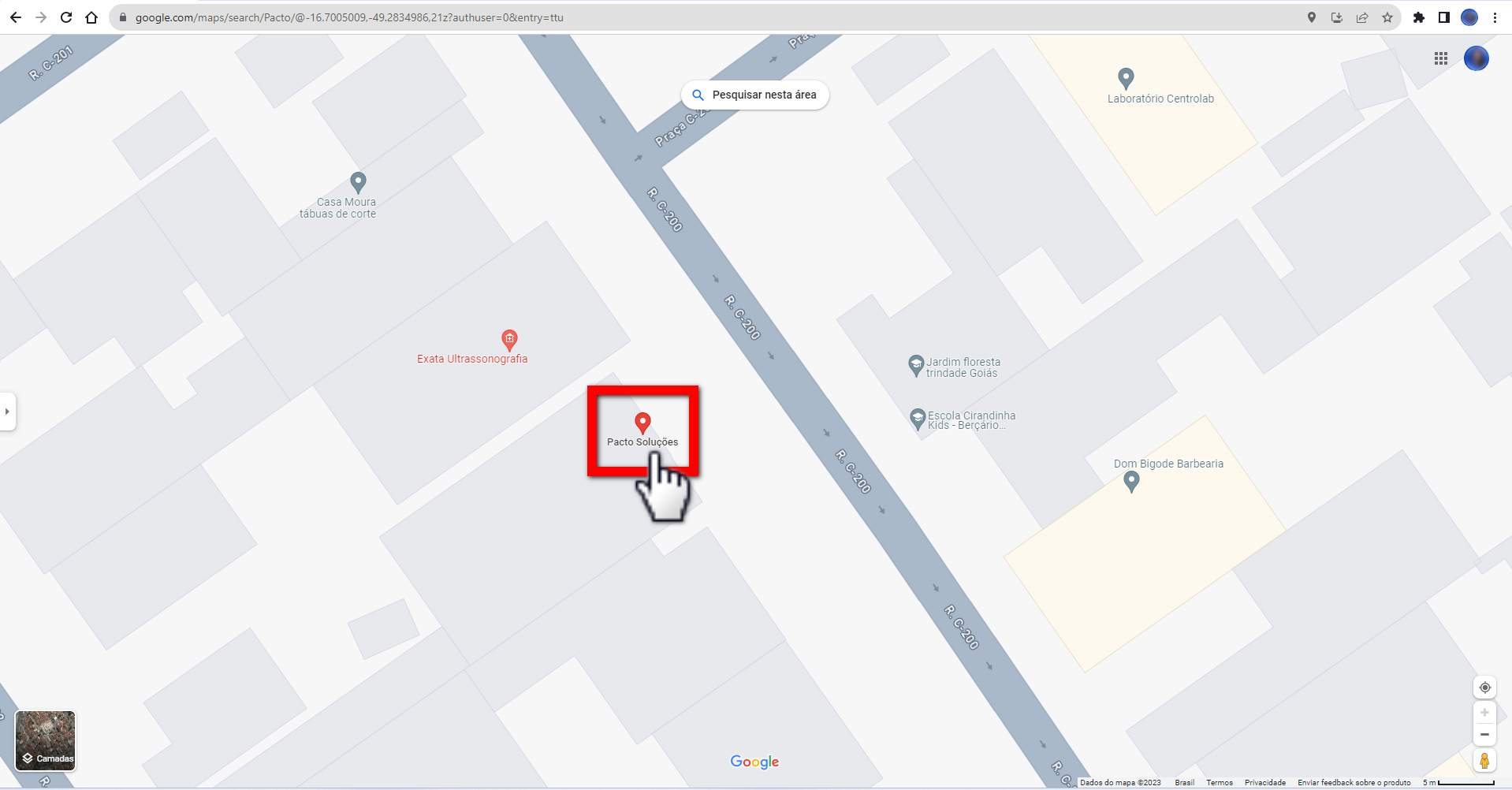Click the Dom Bigode Barbearia pin
The width and height of the screenshot is (1512, 790).
pos(1131,482)
